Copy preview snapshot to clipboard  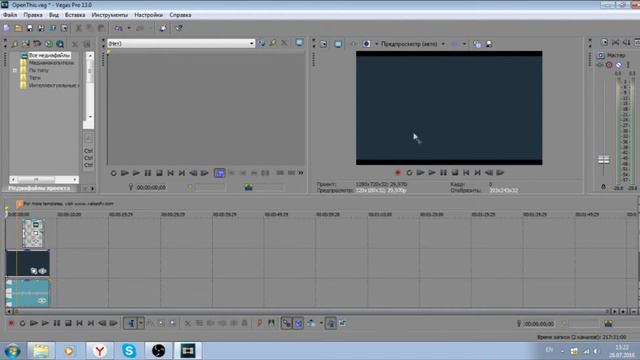477,44
